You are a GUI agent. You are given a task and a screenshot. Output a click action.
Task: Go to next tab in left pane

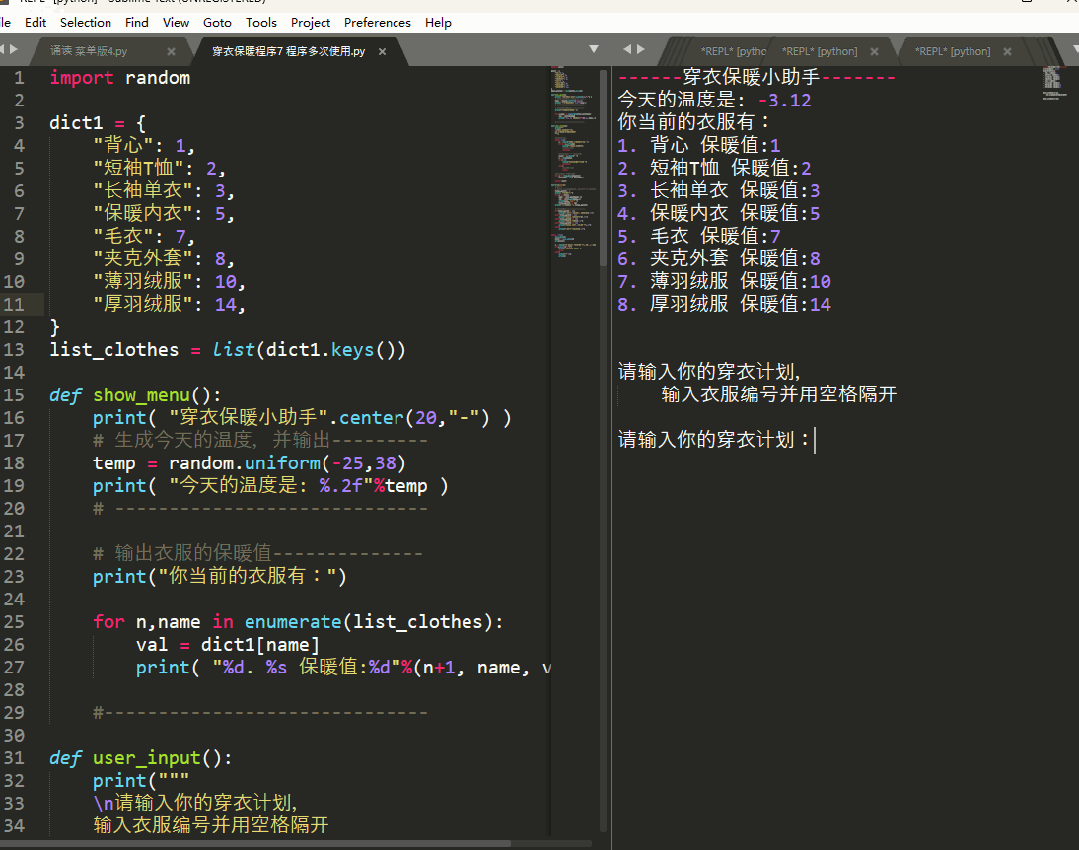(x=14, y=49)
